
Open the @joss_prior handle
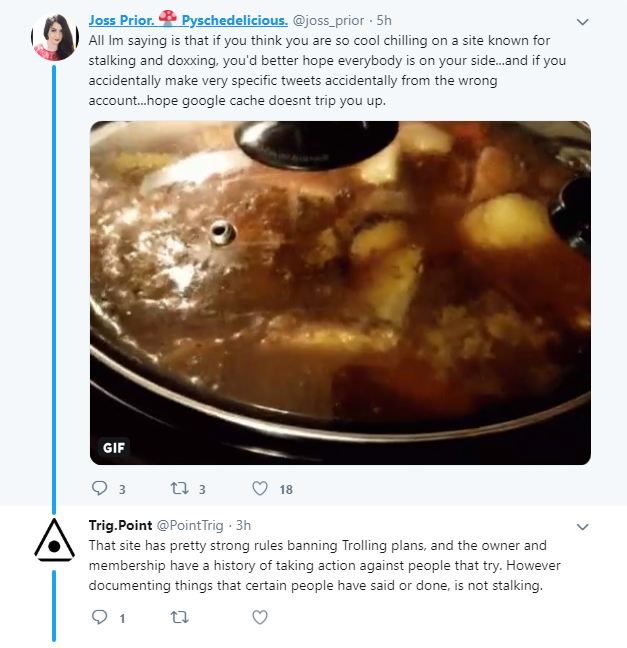click(x=328, y=20)
